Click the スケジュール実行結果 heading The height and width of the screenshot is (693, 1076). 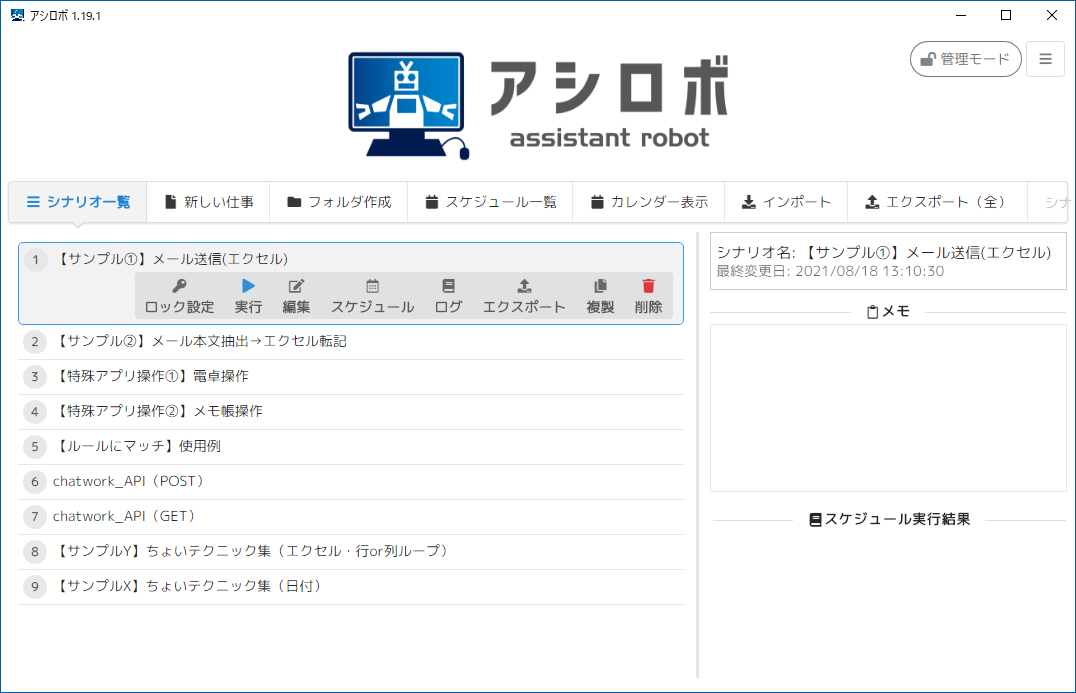(889, 519)
